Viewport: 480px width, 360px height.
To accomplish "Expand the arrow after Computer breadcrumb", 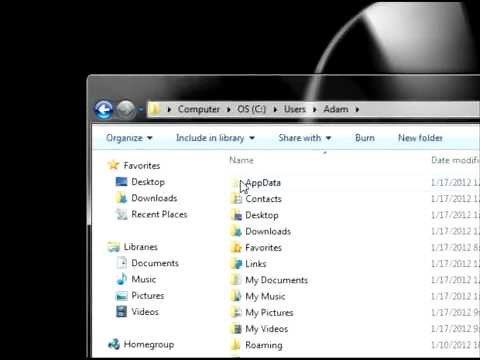I will coord(229,110).
